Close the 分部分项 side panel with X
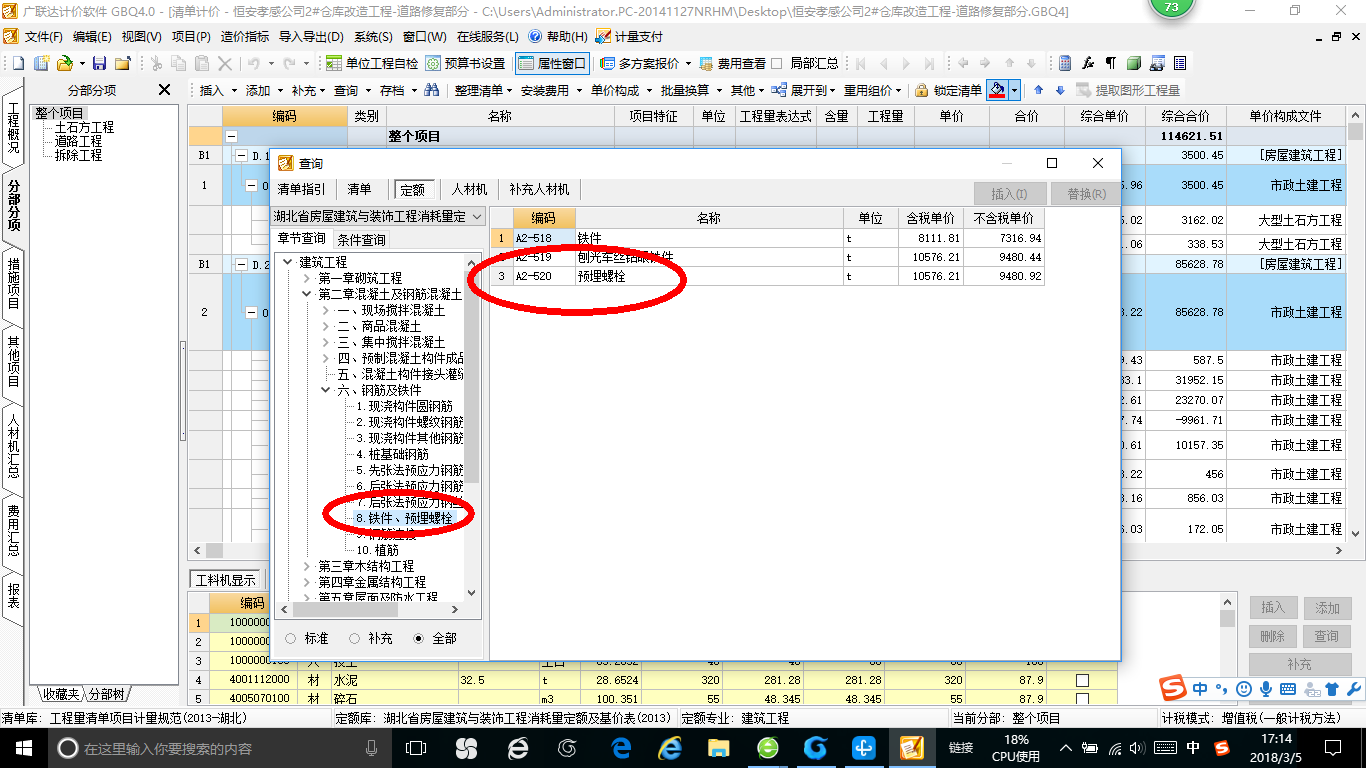 click(x=165, y=90)
